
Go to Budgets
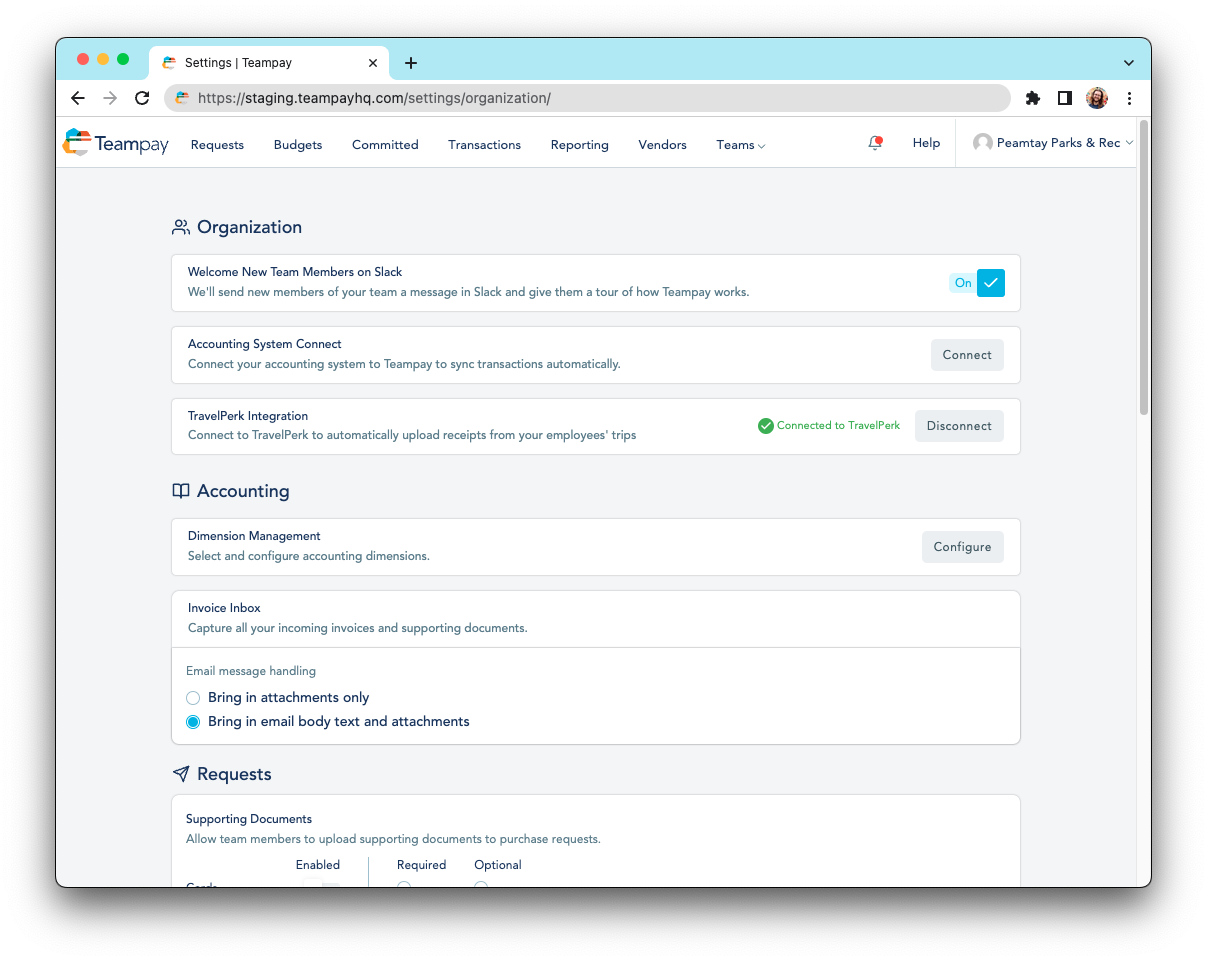pyautogui.click(x=298, y=145)
